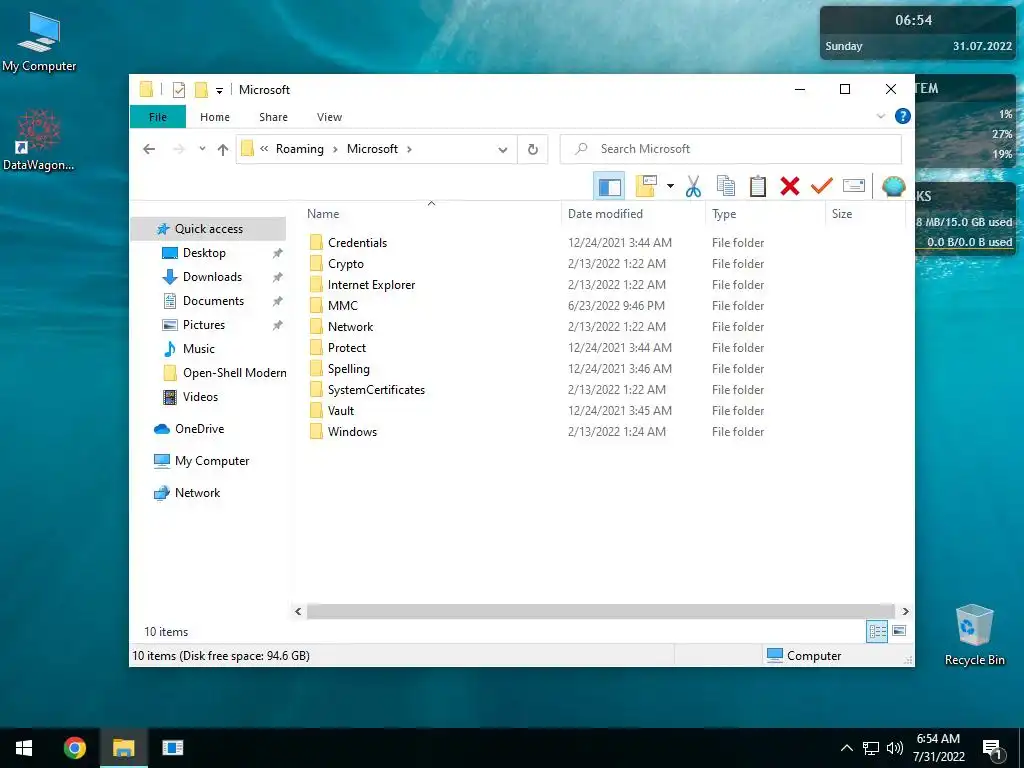Screen dimensions: 1024x768
Task: Click the Copy icon in toolbar
Action: coord(726,186)
